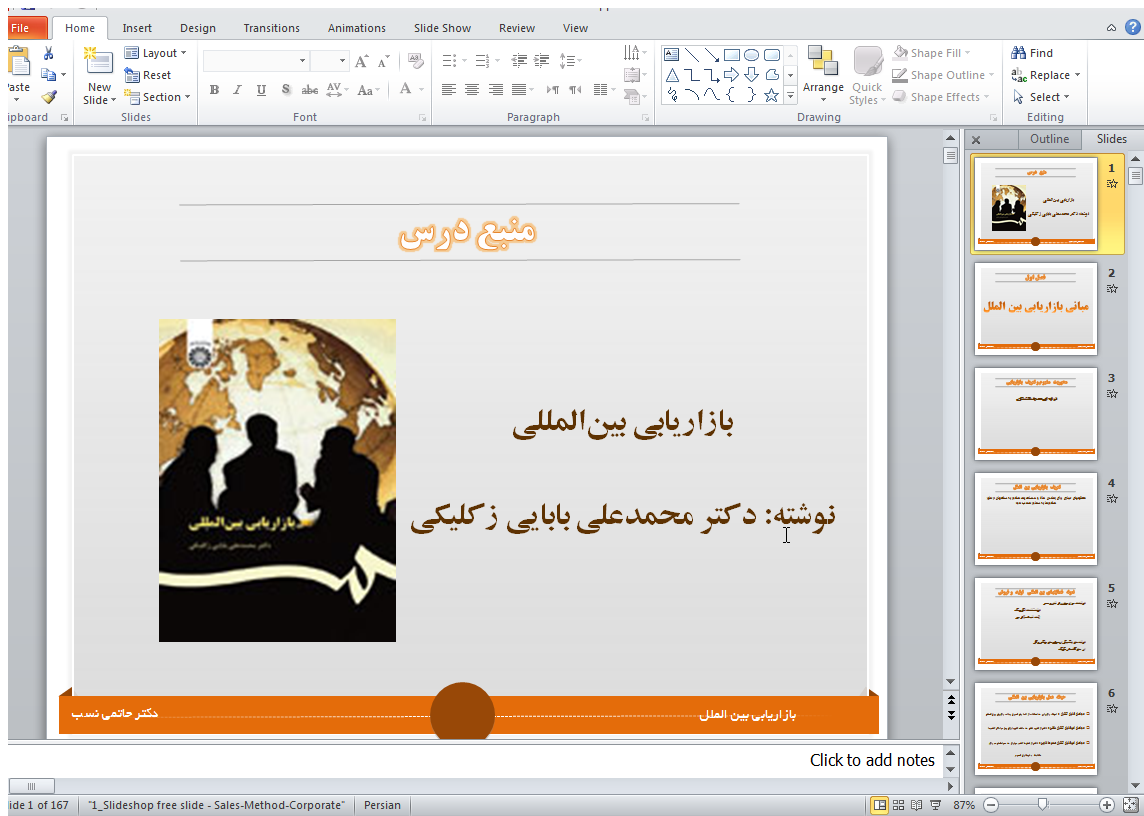Click the New Slide icon
Image resolution: width=1144 pixels, height=816 pixels.
point(98,61)
